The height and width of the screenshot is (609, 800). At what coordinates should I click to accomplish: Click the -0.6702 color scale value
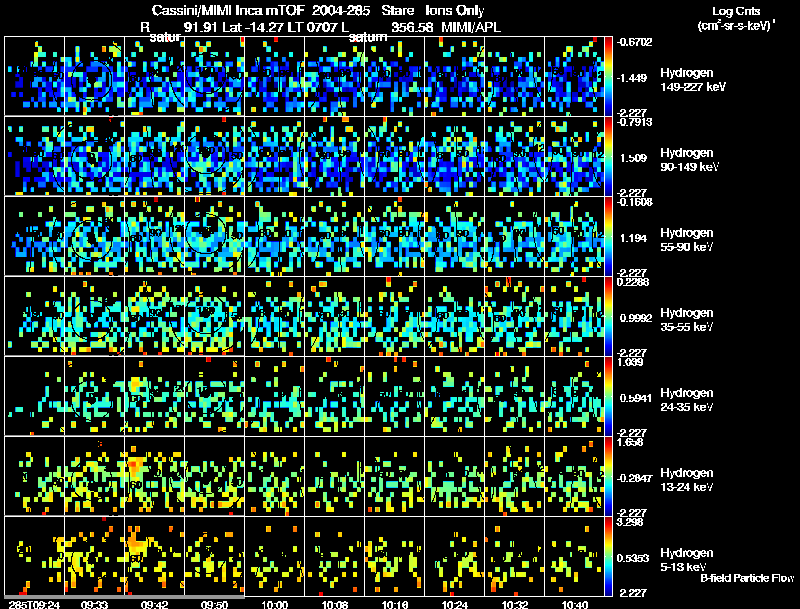pyautogui.click(x=634, y=42)
